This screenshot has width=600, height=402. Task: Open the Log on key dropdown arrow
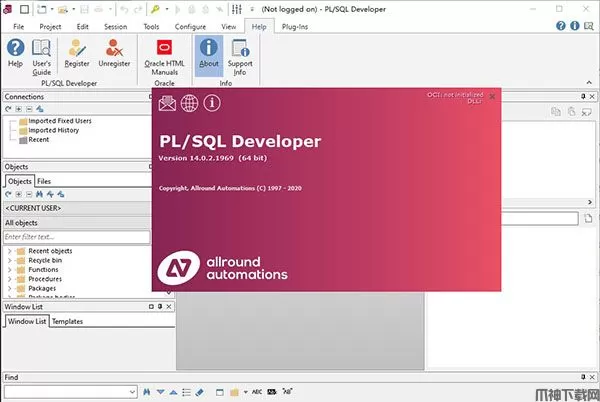167,9
